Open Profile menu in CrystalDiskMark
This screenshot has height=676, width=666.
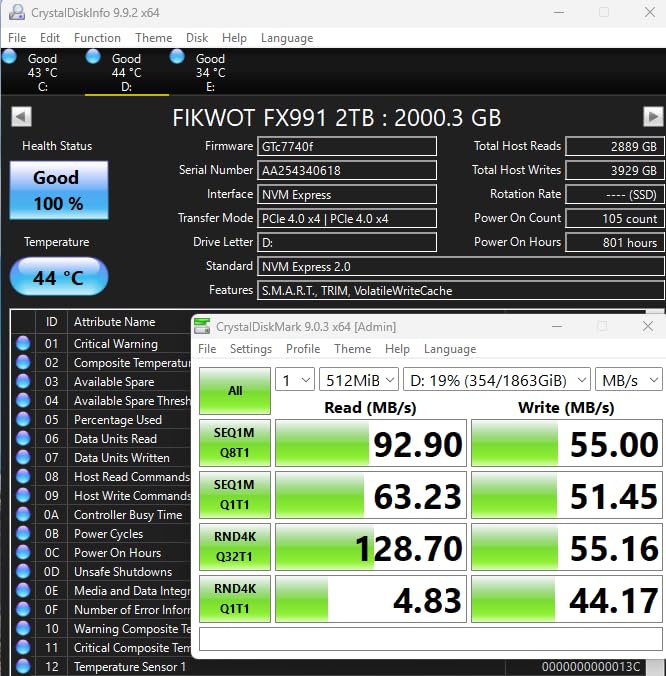(303, 349)
